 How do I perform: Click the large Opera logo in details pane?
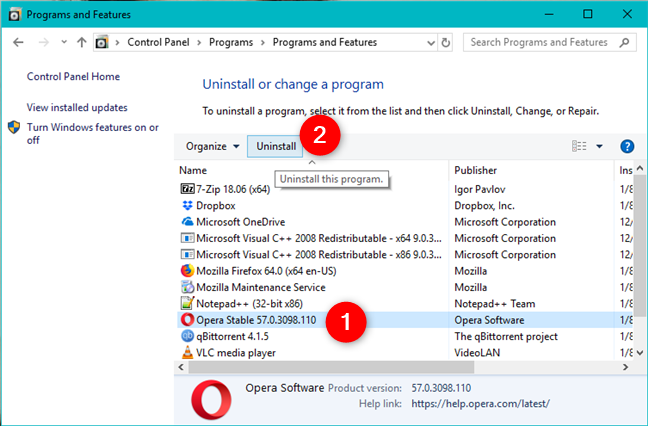pos(211,400)
